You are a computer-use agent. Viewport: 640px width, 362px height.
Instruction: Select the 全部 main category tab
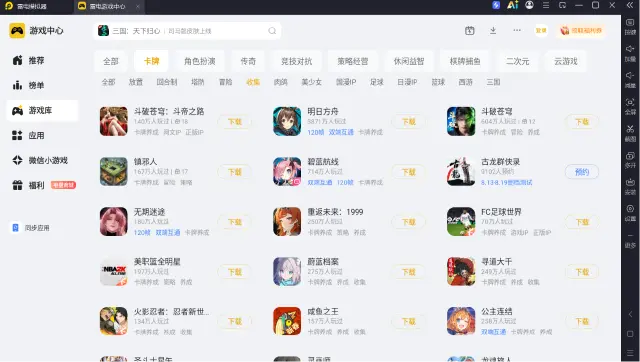point(111,61)
